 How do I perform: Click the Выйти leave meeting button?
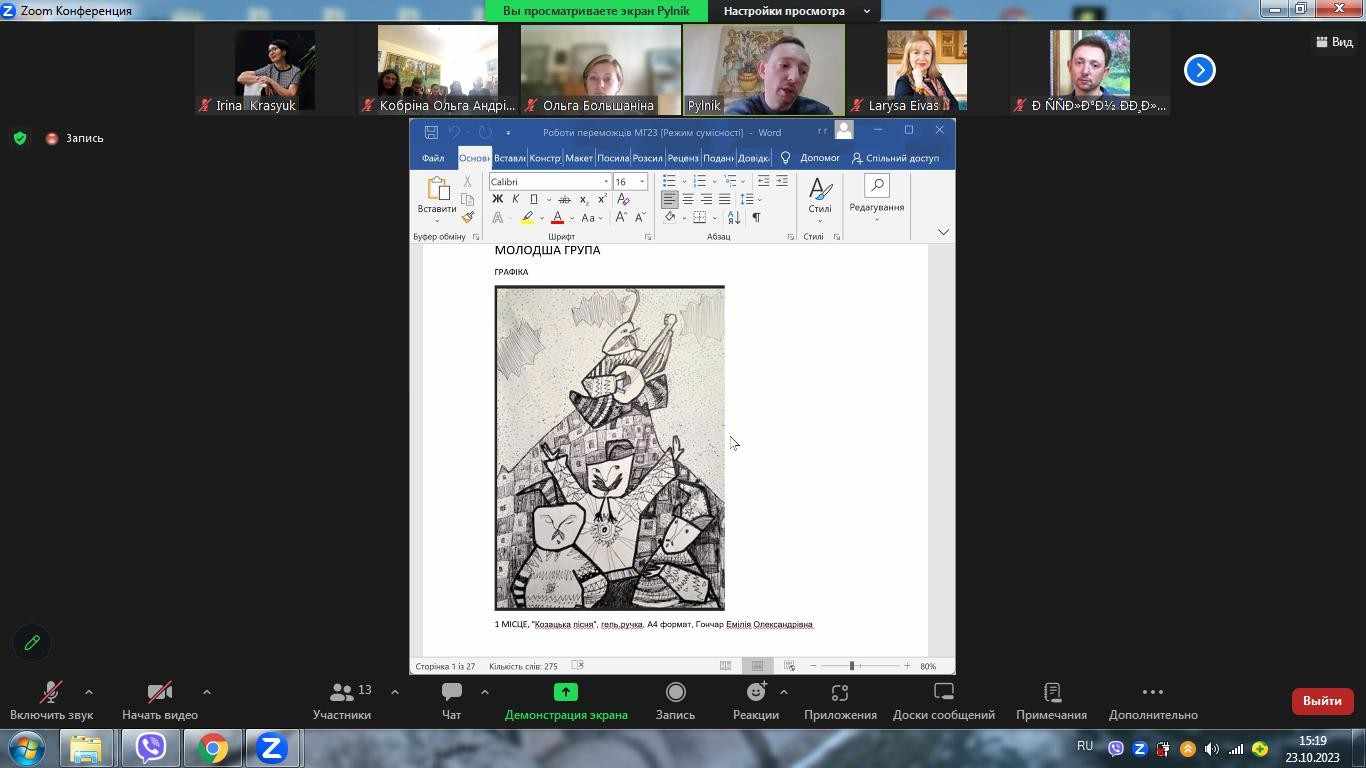click(x=1322, y=701)
